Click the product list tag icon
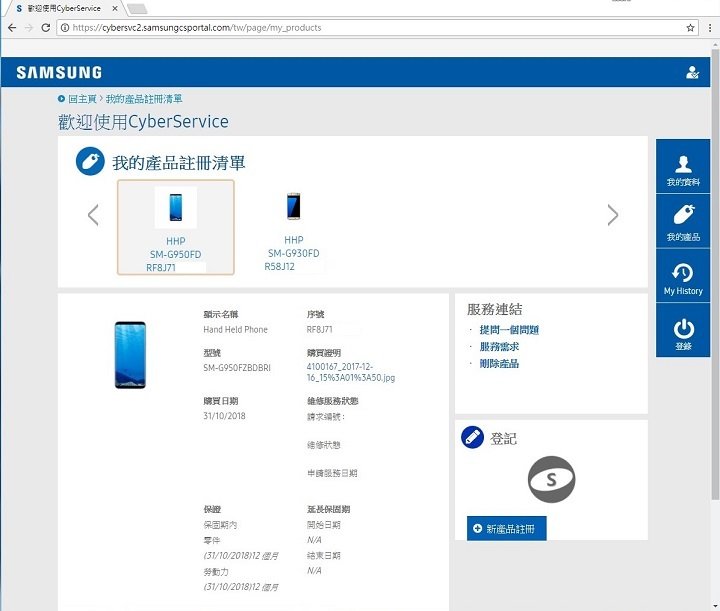 (x=90, y=161)
